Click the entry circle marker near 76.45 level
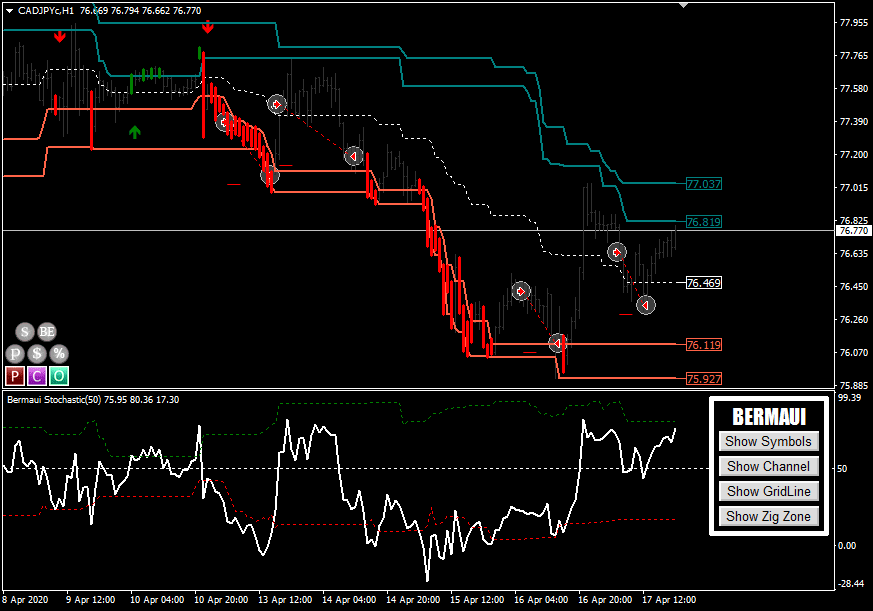Viewport: 873px width, 611px height. (x=521, y=291)
